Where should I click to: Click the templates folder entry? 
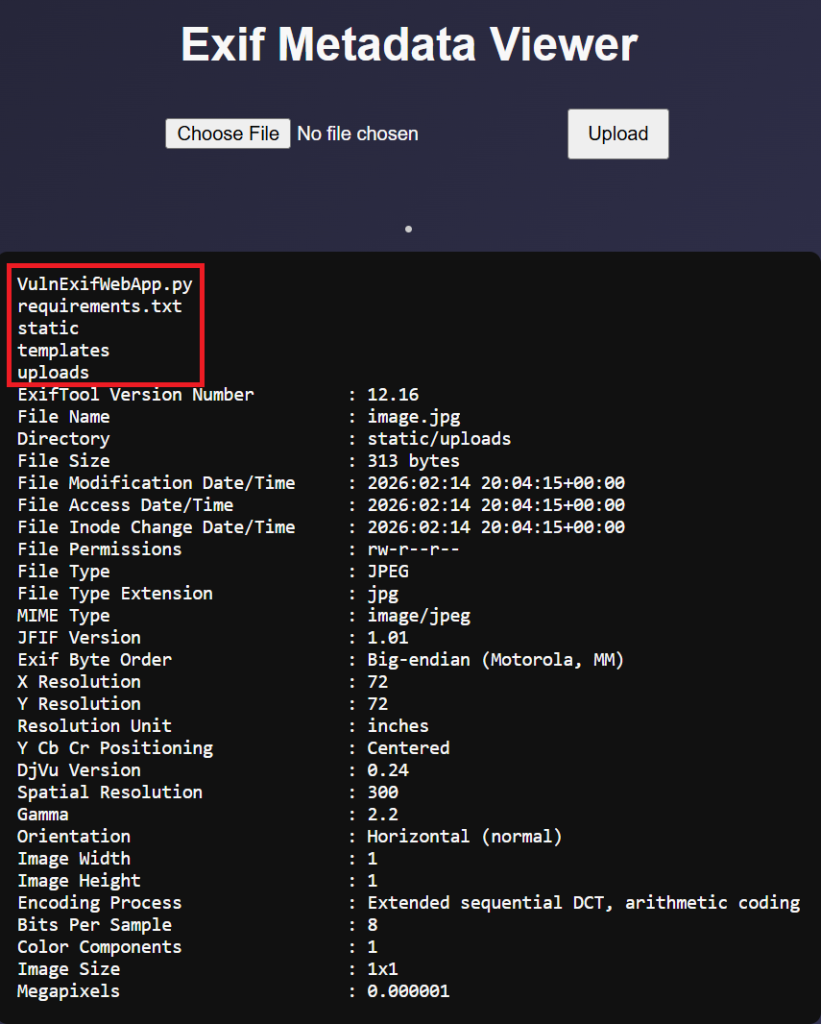click(x=62, y=350)
